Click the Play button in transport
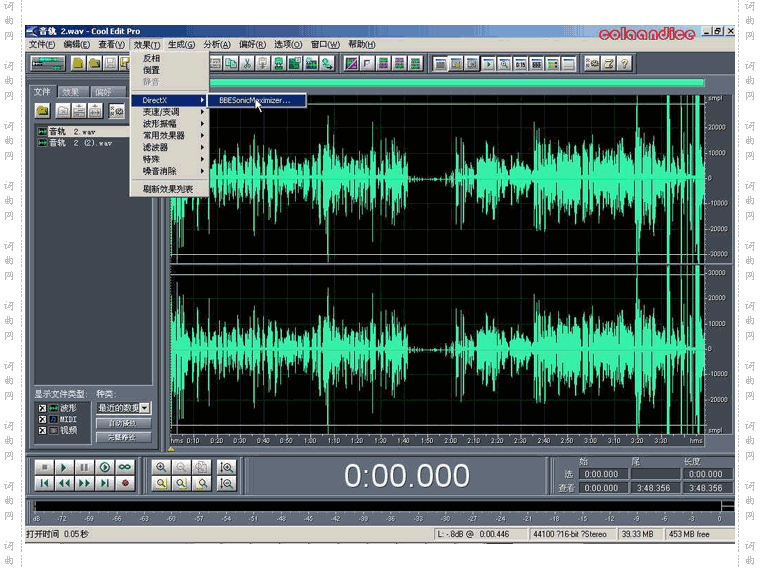Viewport: 760px width, 569px height. [64, 467]
